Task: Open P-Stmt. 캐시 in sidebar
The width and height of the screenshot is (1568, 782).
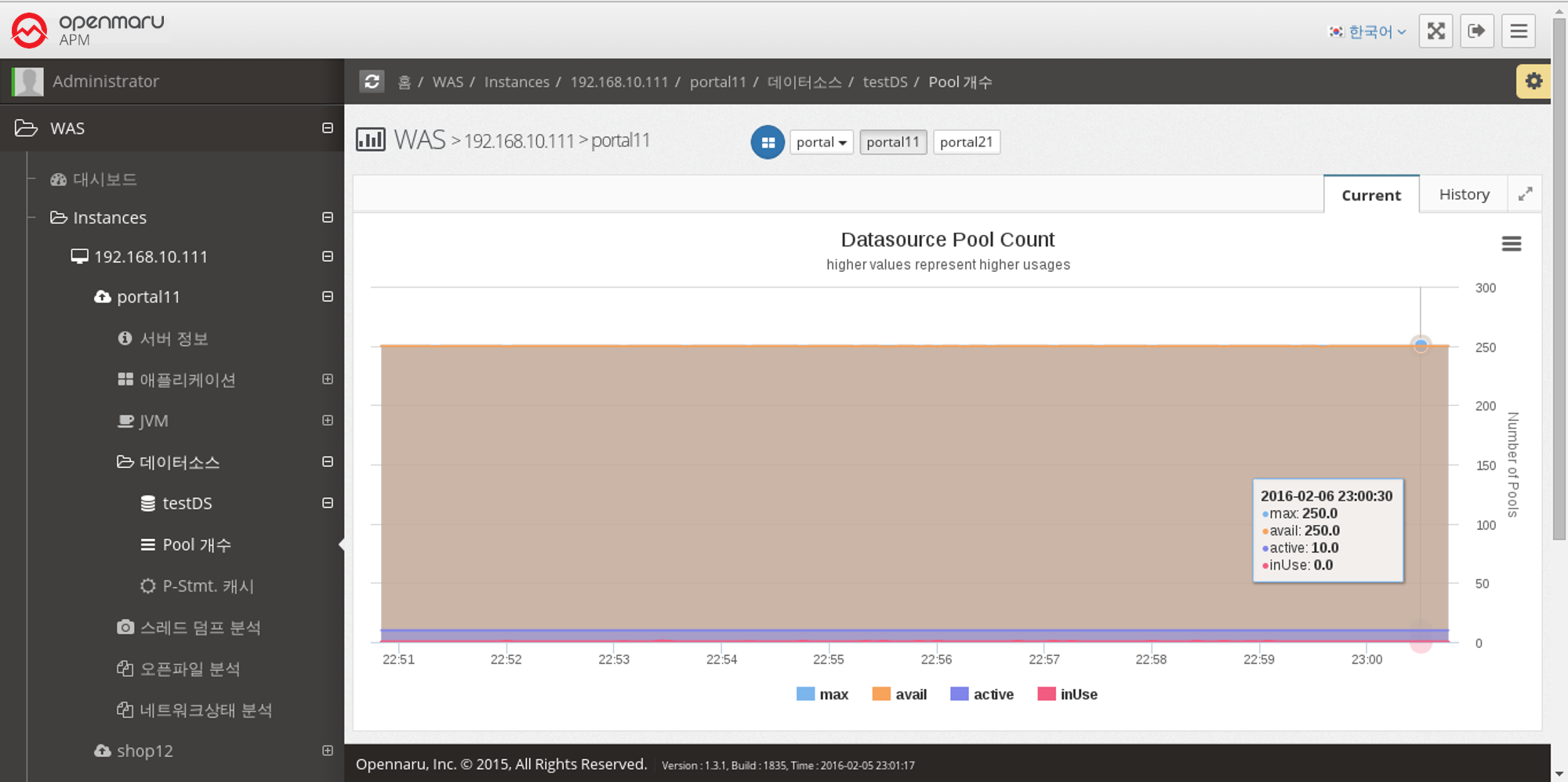Action: coord(208,586)
